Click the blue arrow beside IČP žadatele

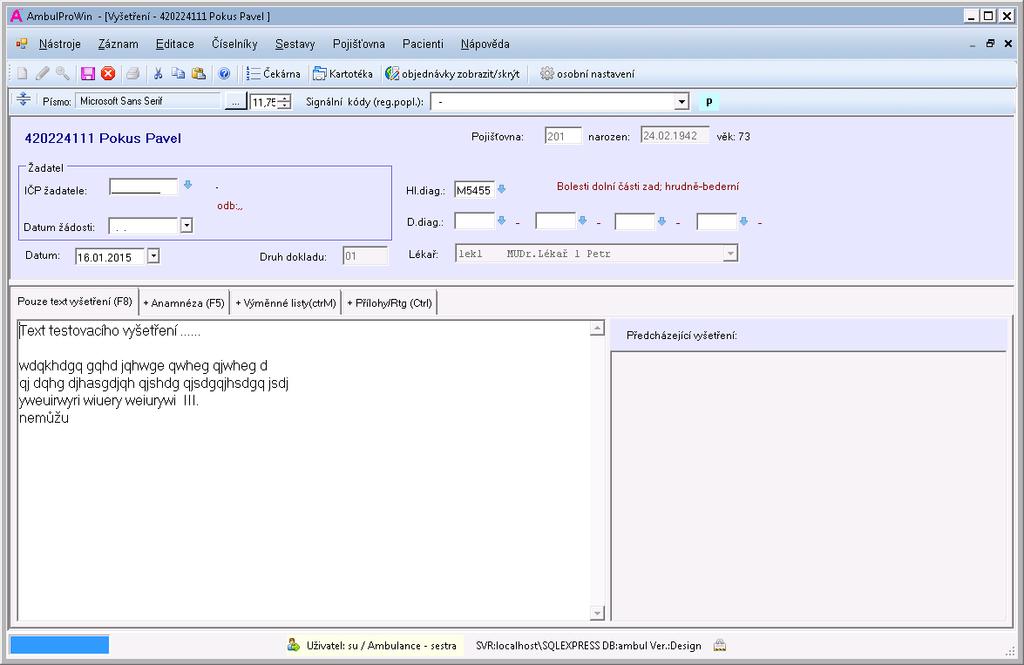(x=188, y=185)
